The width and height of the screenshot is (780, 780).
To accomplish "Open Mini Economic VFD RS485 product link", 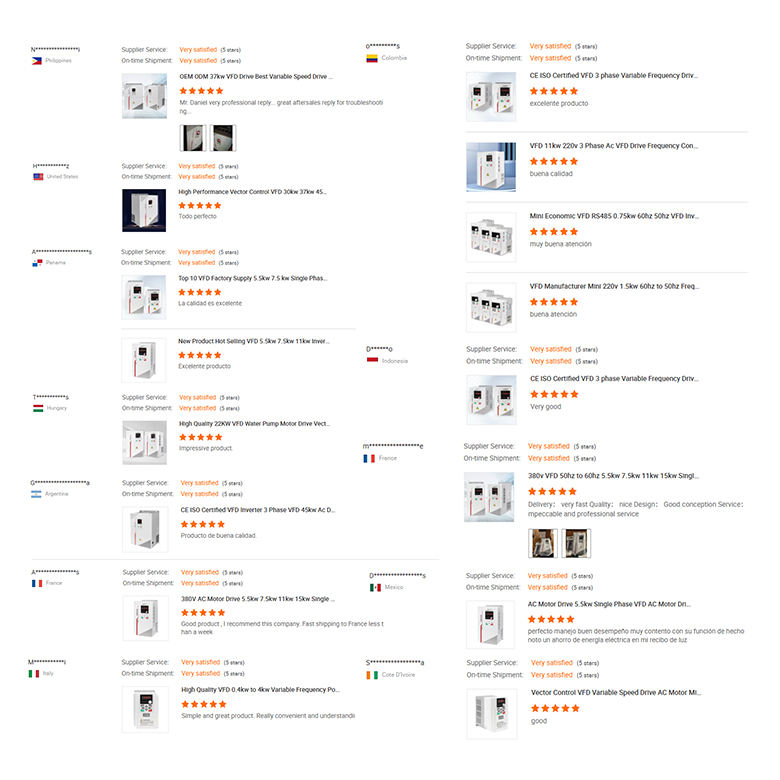I will coord(614,216).
